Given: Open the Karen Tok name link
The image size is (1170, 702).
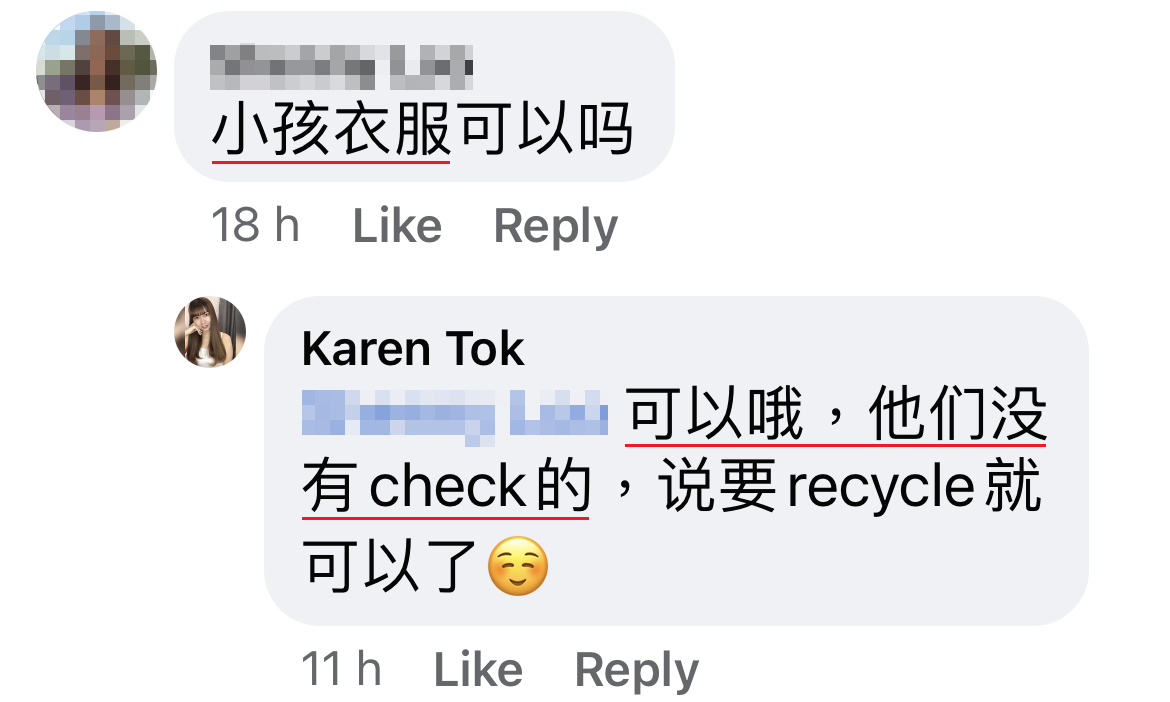Looking at the screenshot, I should tap(413, 348).
